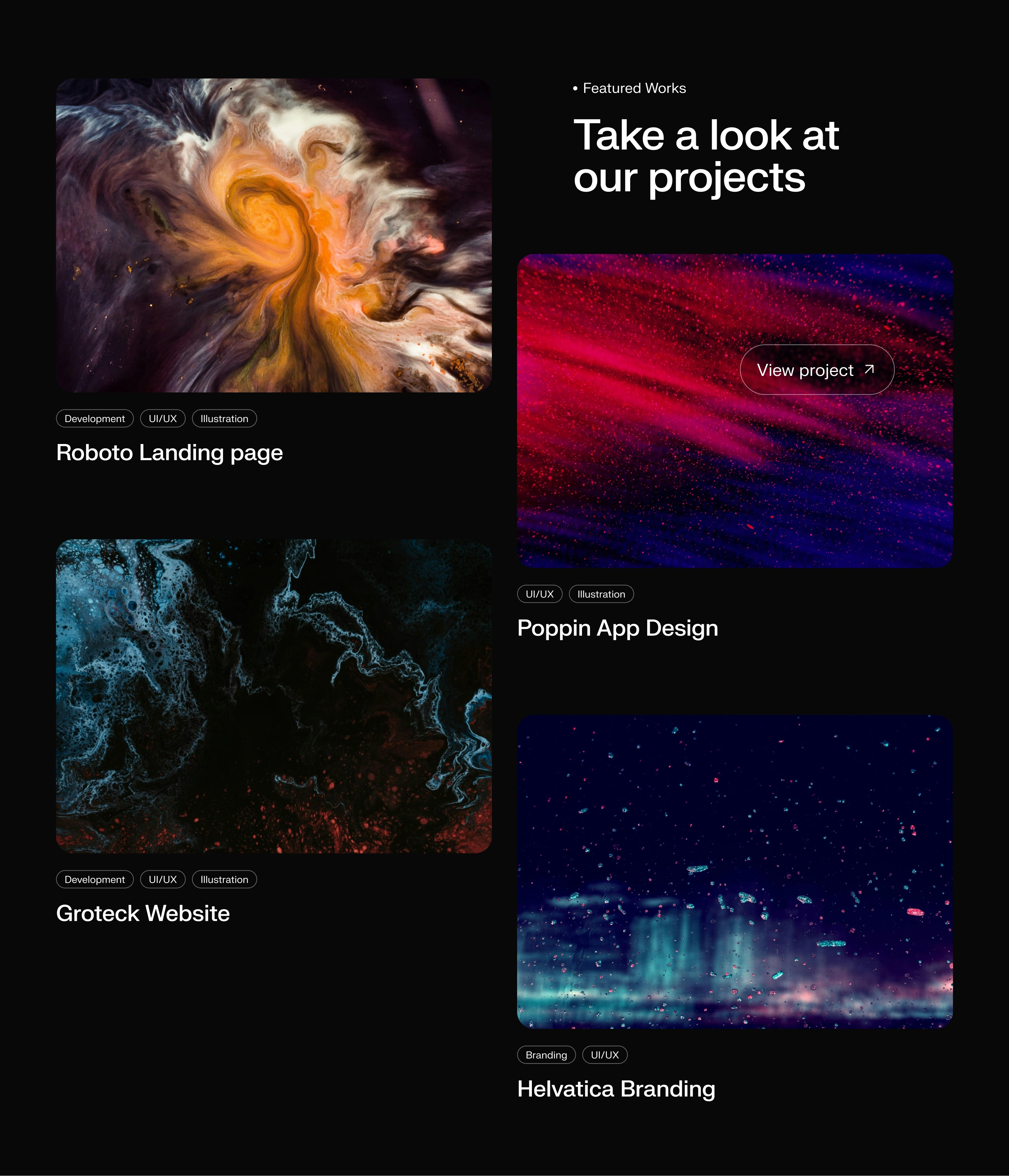Select Branding tag above Helvatica Branding

(546, 1055)
